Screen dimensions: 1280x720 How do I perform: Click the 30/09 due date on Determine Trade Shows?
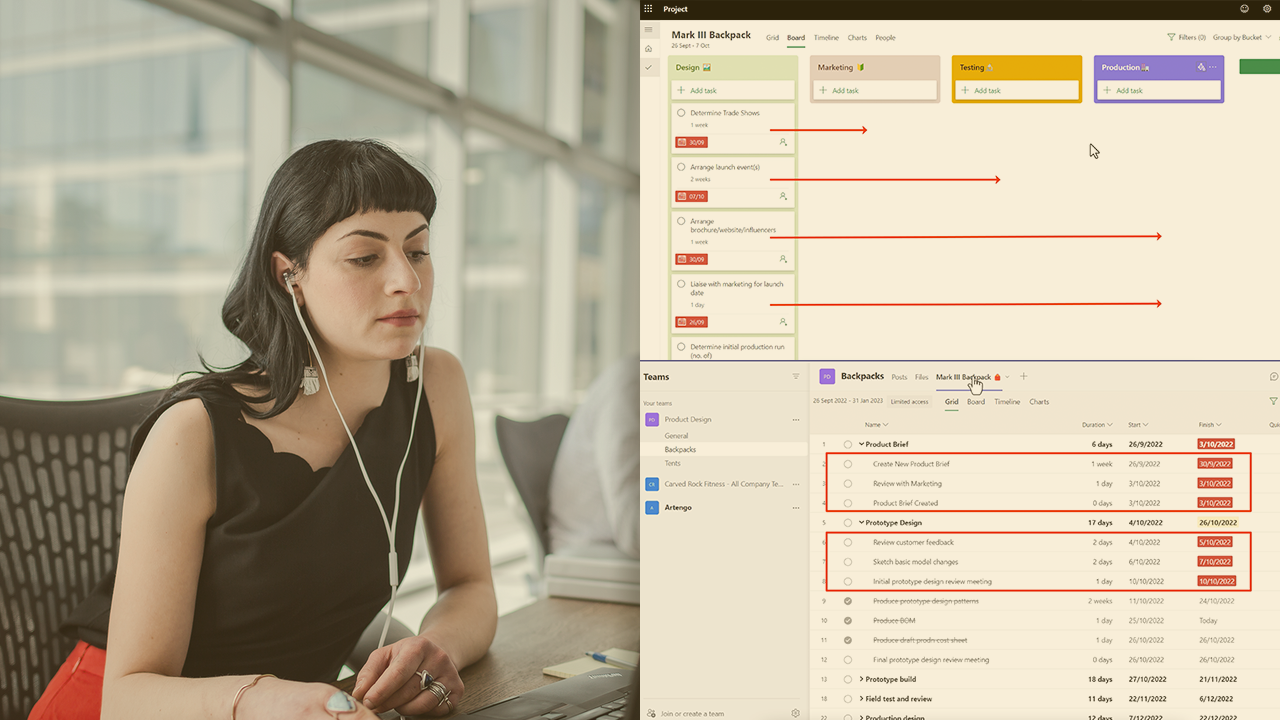pos(692,143)
